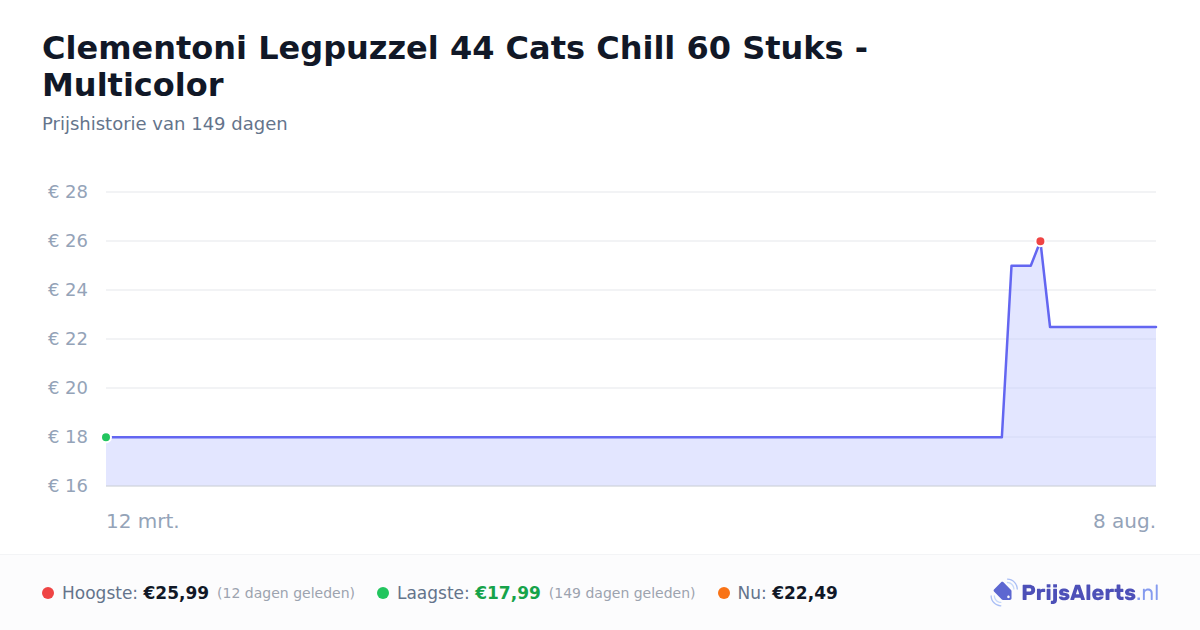
Task: Click the 12 dagen geleden note
Action: click(286, 593)
